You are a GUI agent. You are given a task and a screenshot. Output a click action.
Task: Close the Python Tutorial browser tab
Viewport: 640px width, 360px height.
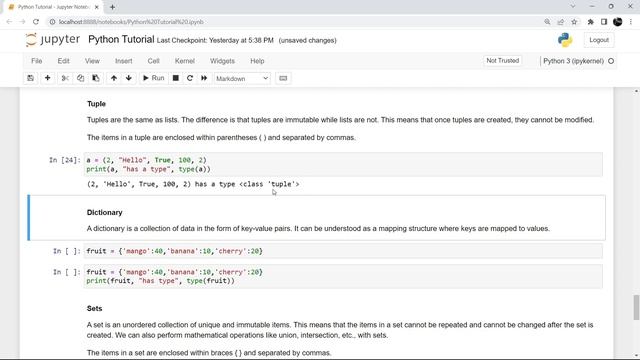[x=97, y=7]
